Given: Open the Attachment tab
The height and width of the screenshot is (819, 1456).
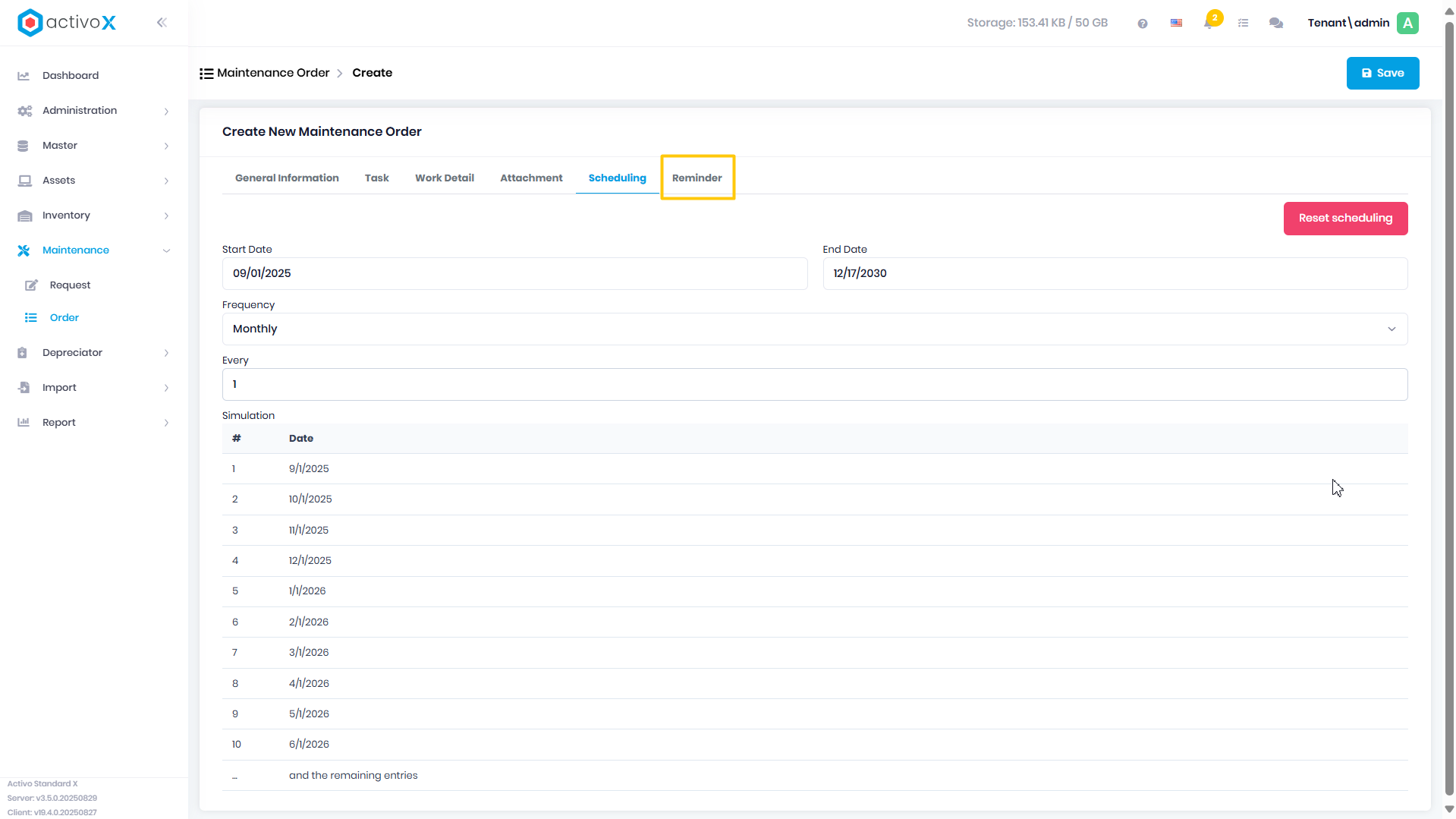Looking at the screenshot, I should coord(531,178).
